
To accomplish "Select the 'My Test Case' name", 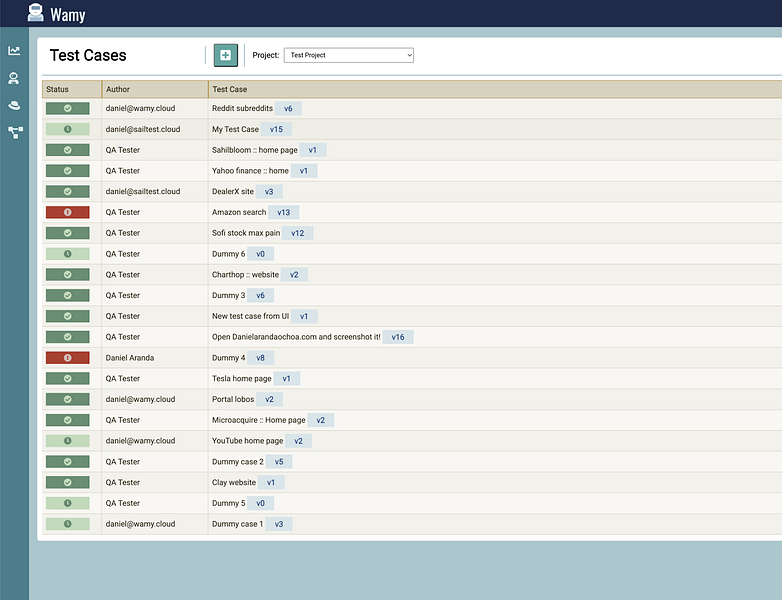I will (235, 129).
